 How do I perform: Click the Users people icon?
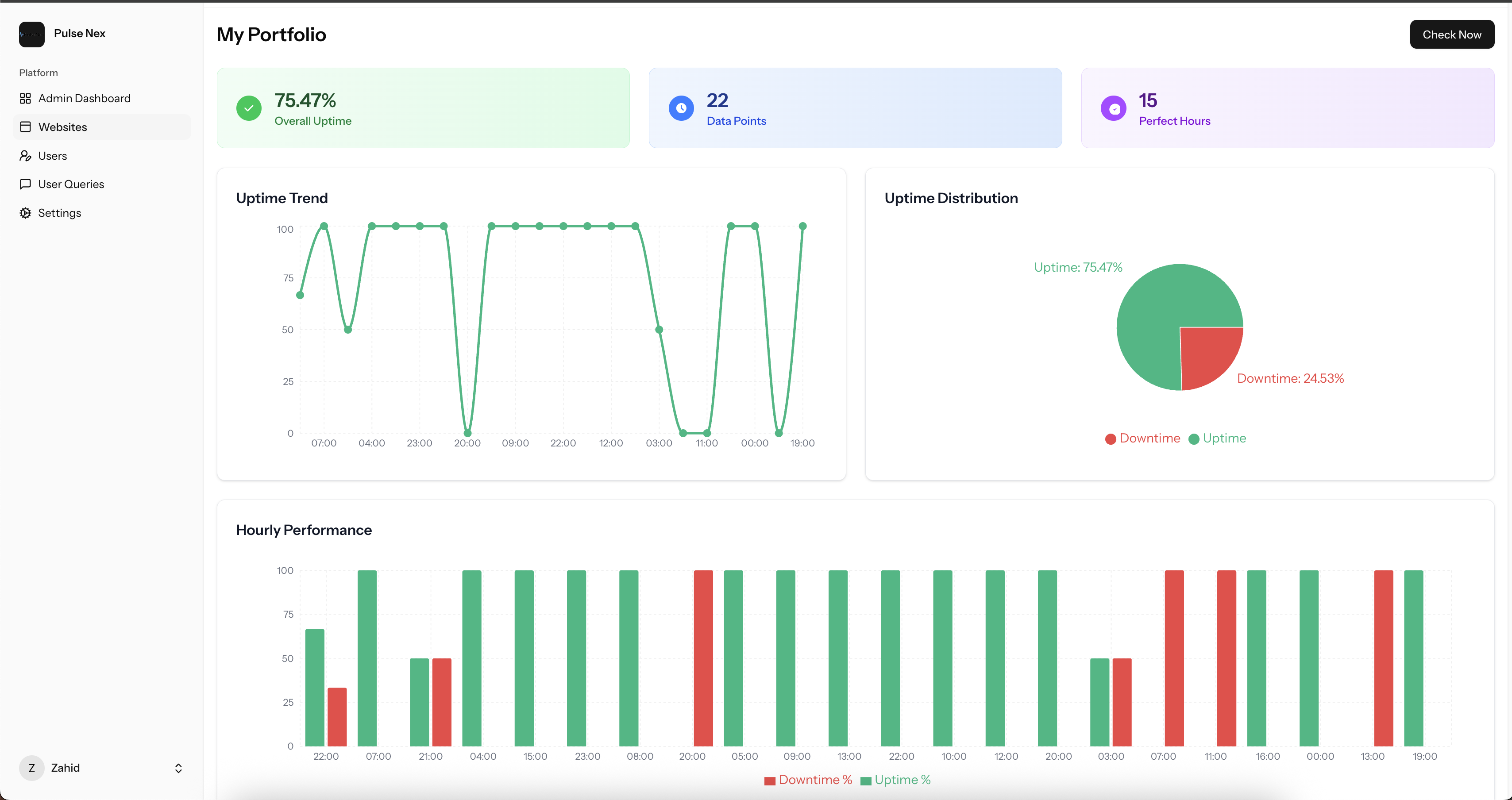click(25, 156)
